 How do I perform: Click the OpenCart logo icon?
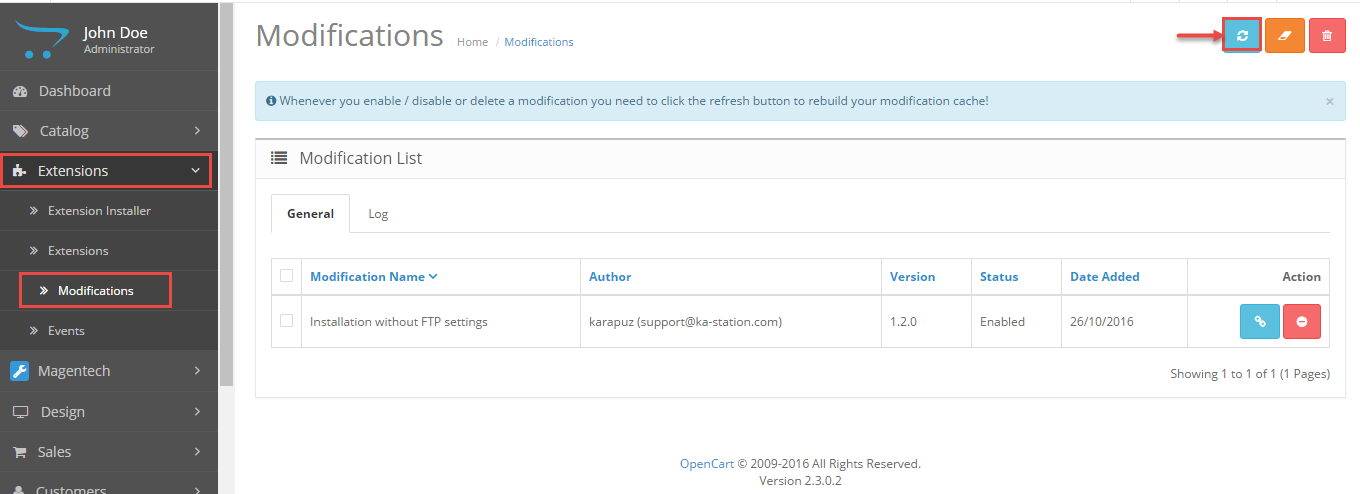[40, 38]
